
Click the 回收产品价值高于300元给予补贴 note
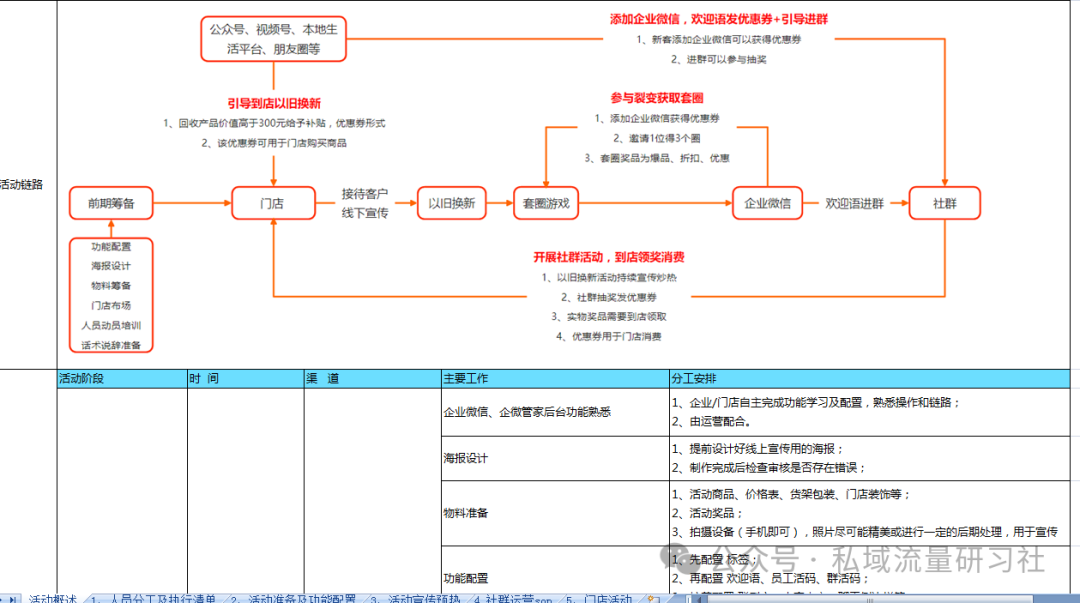pos(274,123)
